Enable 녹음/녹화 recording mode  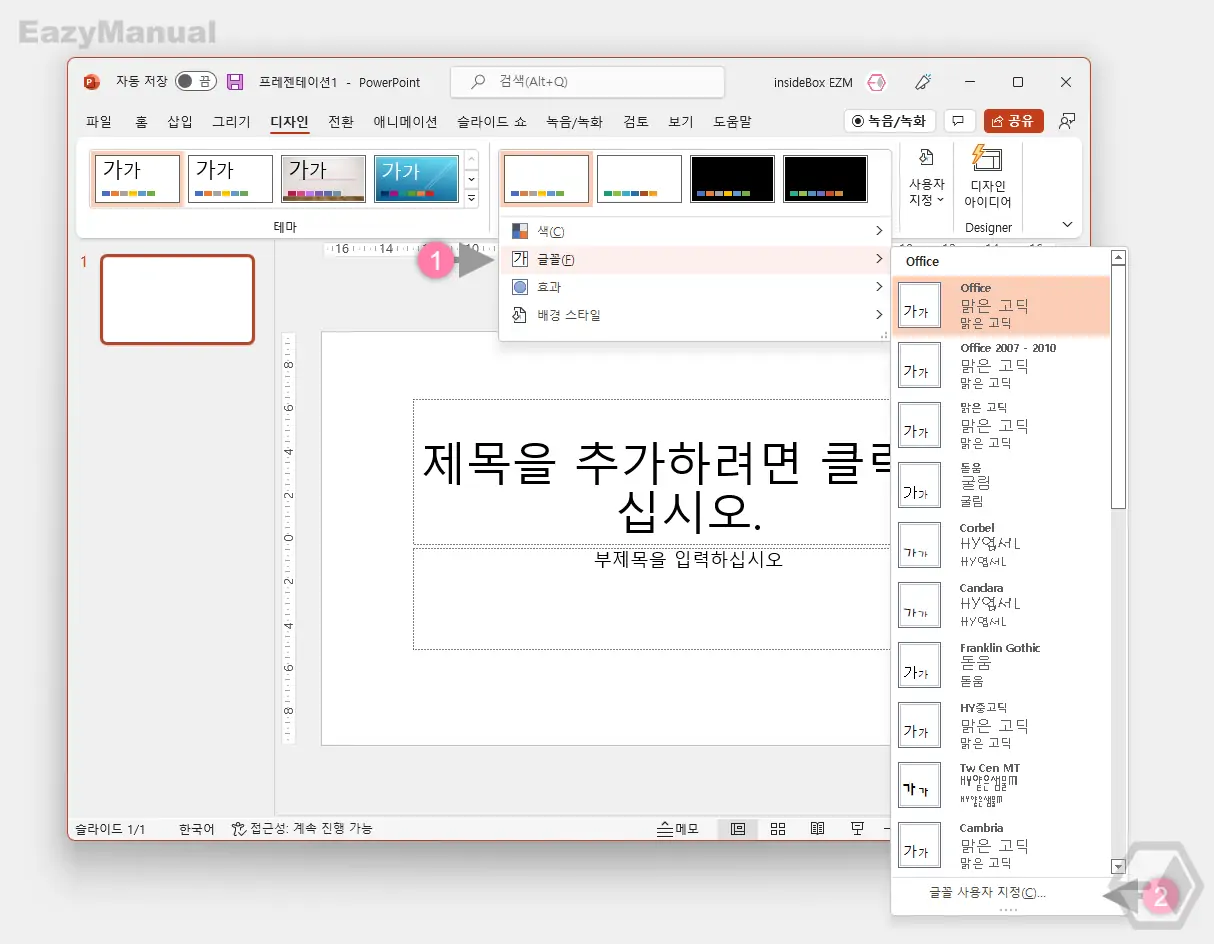888,120
